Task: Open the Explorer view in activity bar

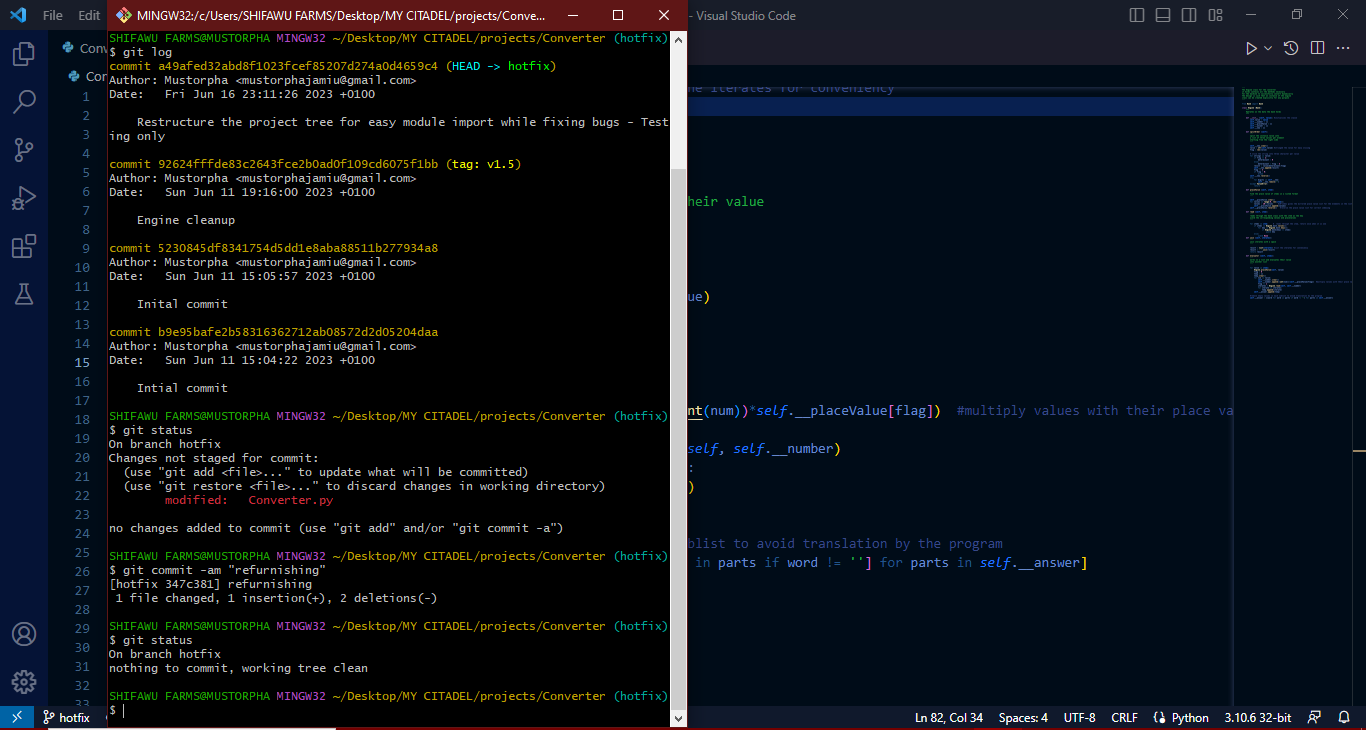Action: click(24, 54)
